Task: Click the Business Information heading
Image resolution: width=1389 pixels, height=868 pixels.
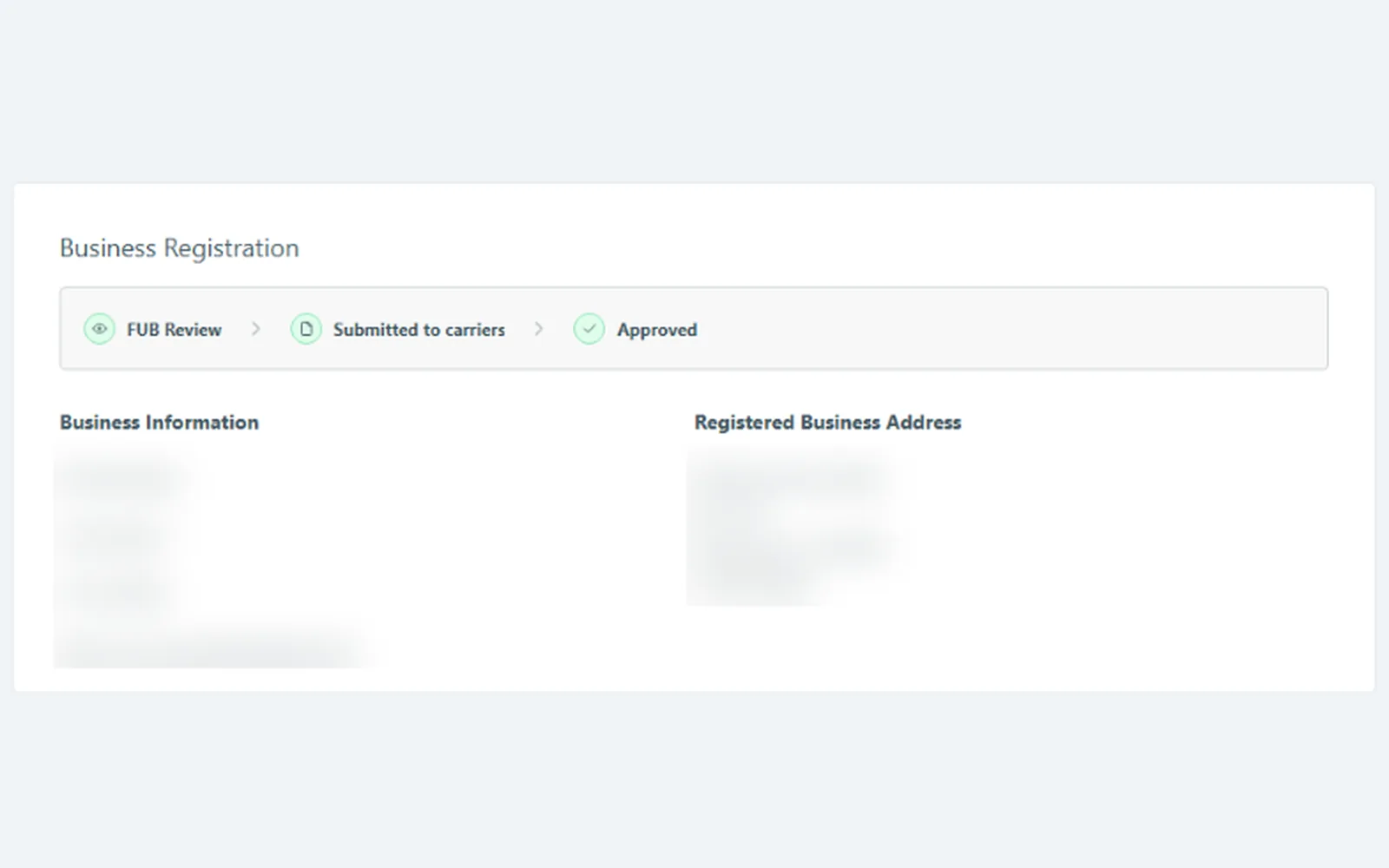Action: (160, 423)
